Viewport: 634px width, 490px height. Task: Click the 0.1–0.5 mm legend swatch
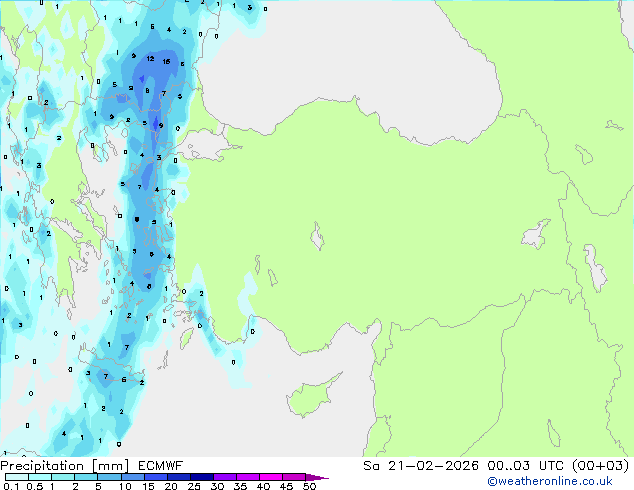click(17, 477)
